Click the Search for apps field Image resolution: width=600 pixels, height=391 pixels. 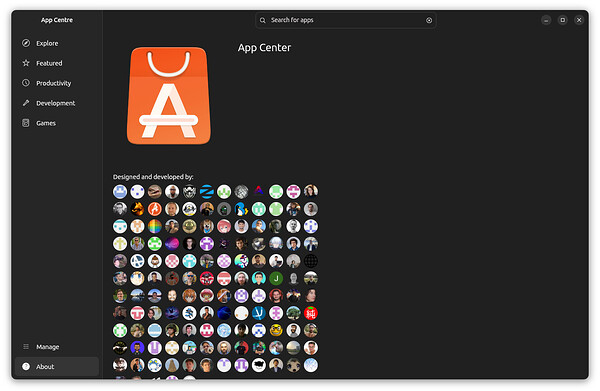(346, 20)
